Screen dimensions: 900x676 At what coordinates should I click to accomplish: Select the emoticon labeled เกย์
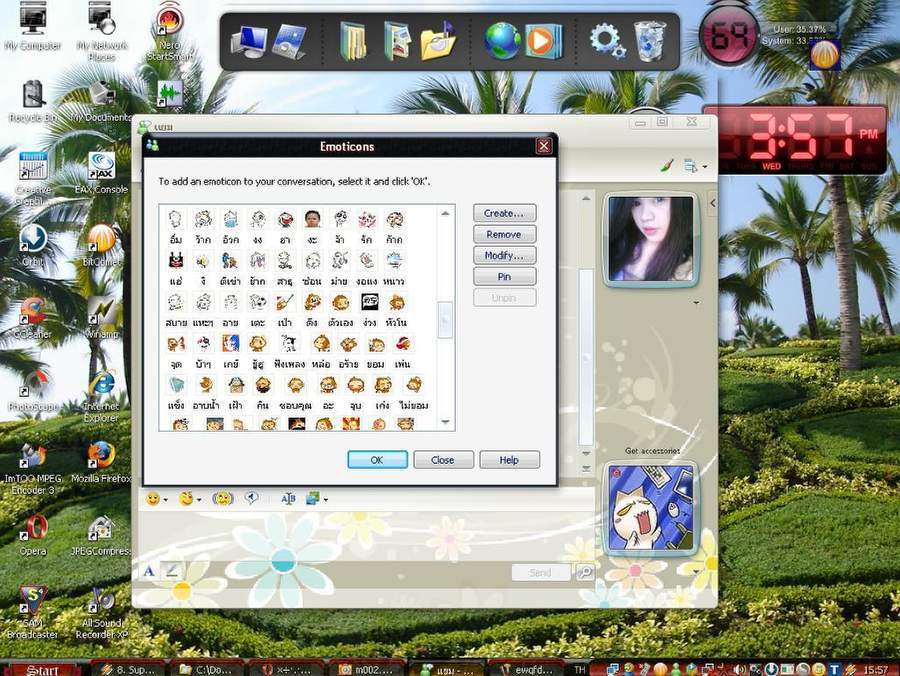click(x=231, y=343)
